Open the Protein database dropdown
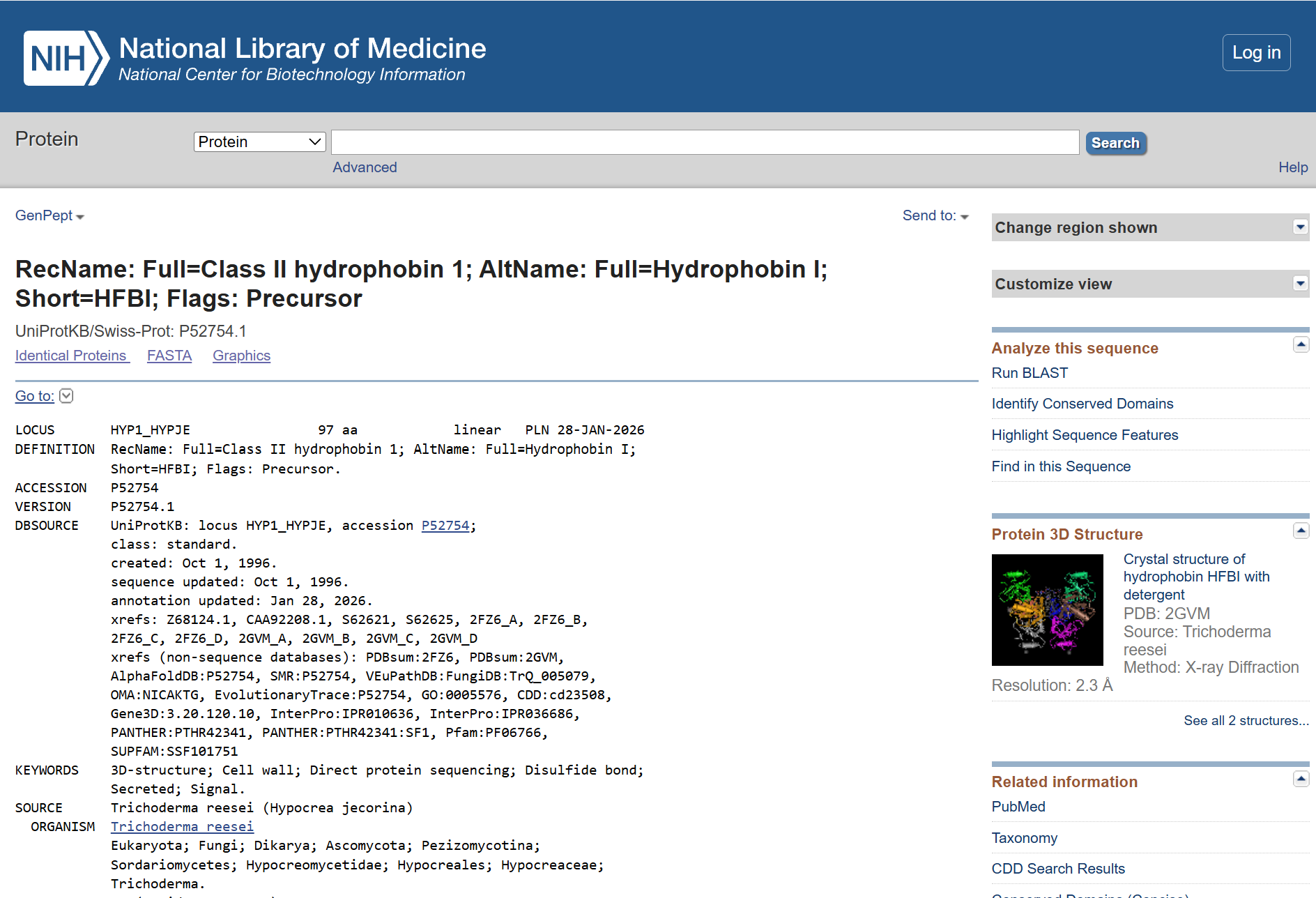 [259, 142]
